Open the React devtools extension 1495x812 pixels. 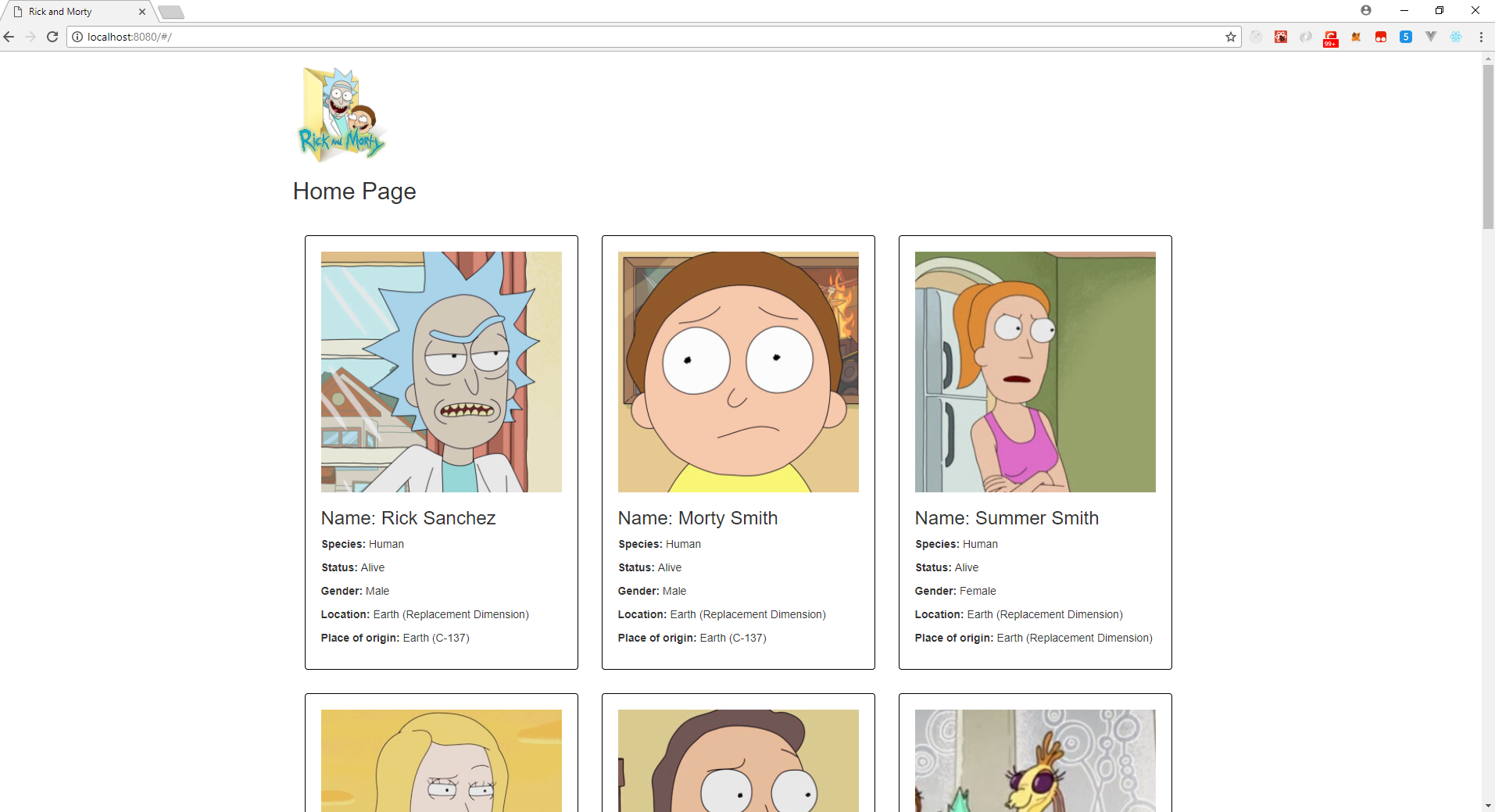click(1456, 37)
